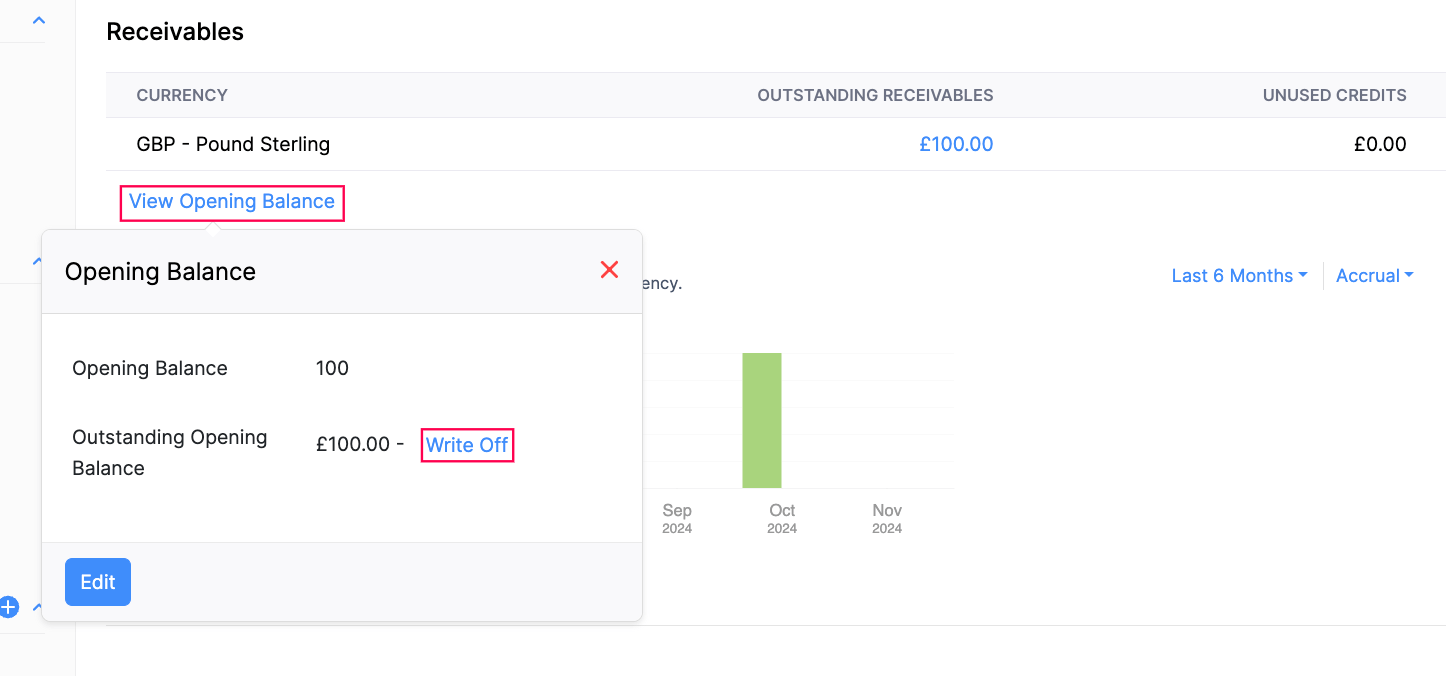Viewport: 1446px width, 676px height.
Task: Click the Outstanding Receivables column header
Action: [875, 95]
